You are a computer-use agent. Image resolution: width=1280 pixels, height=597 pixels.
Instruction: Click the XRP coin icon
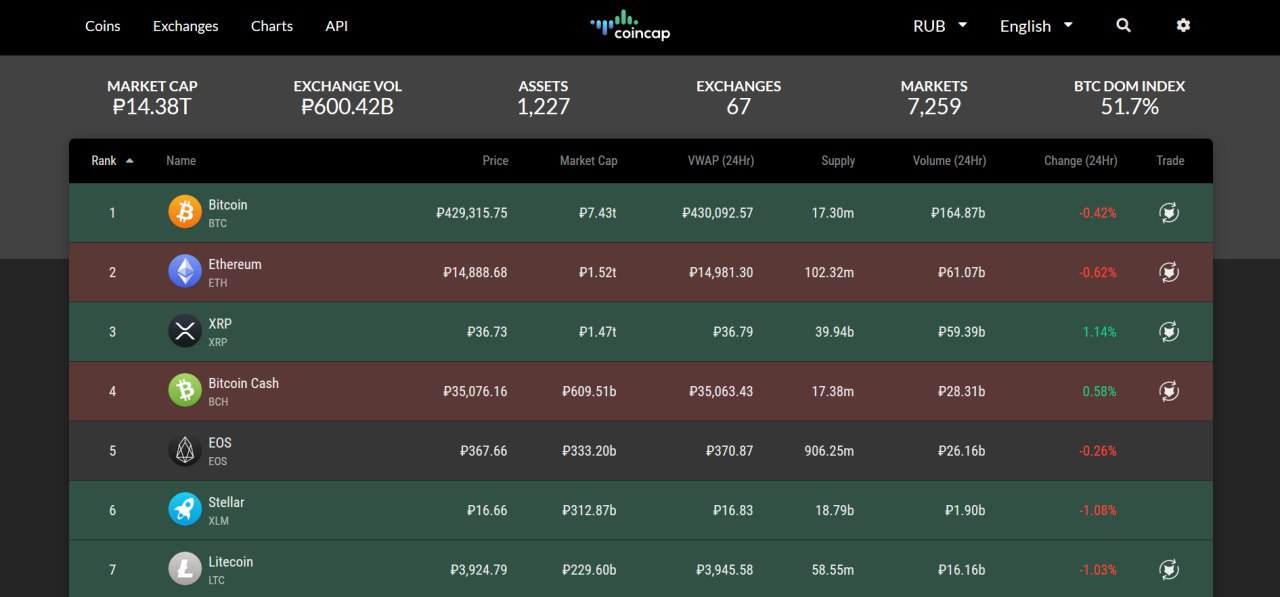tap(185, 331)
